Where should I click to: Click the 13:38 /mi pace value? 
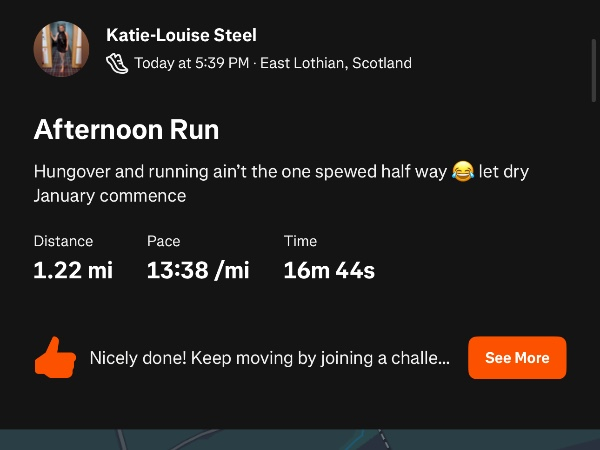coord(198,270)
